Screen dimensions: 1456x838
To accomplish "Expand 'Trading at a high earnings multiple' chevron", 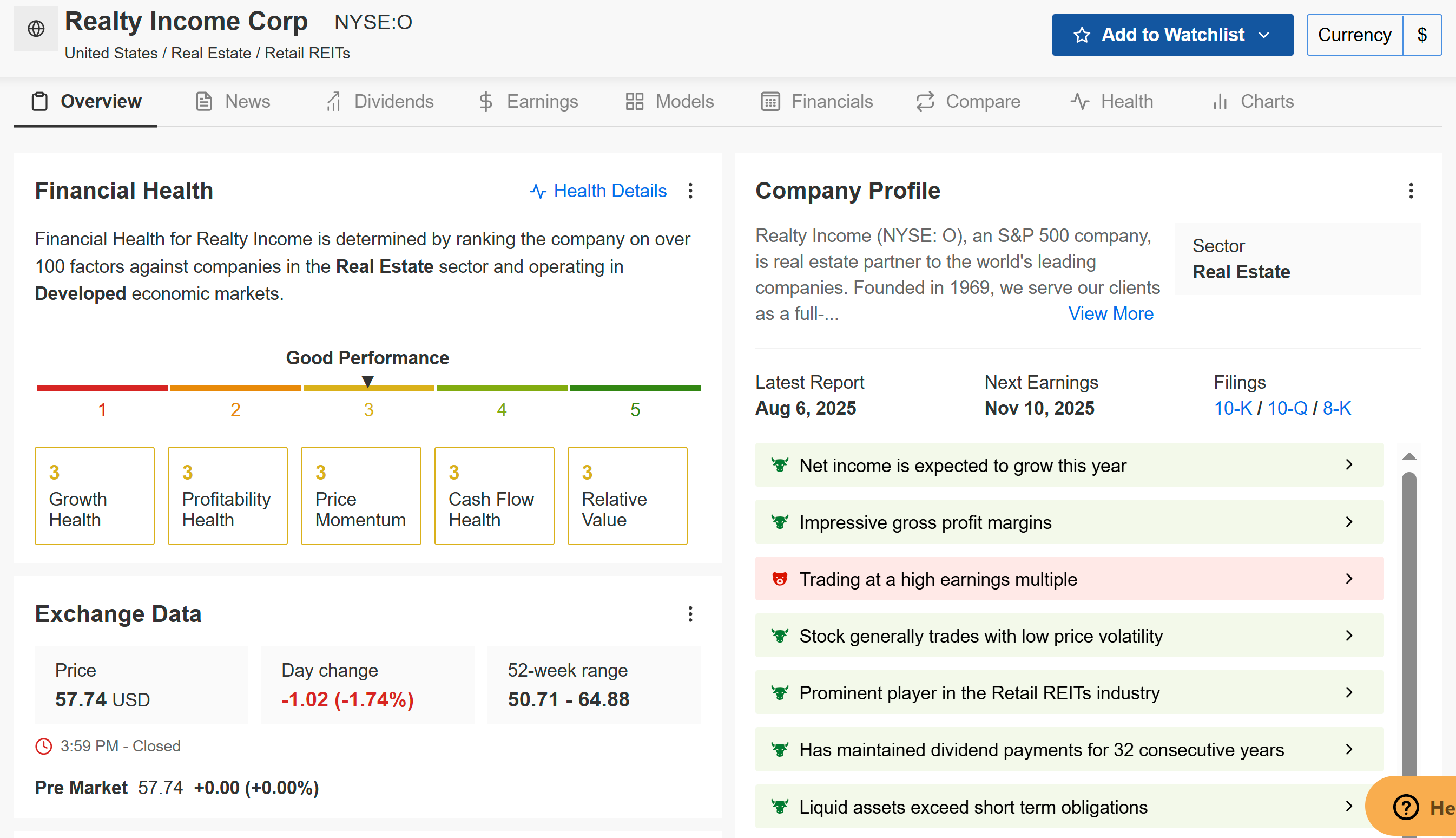I will point(1349,579).
